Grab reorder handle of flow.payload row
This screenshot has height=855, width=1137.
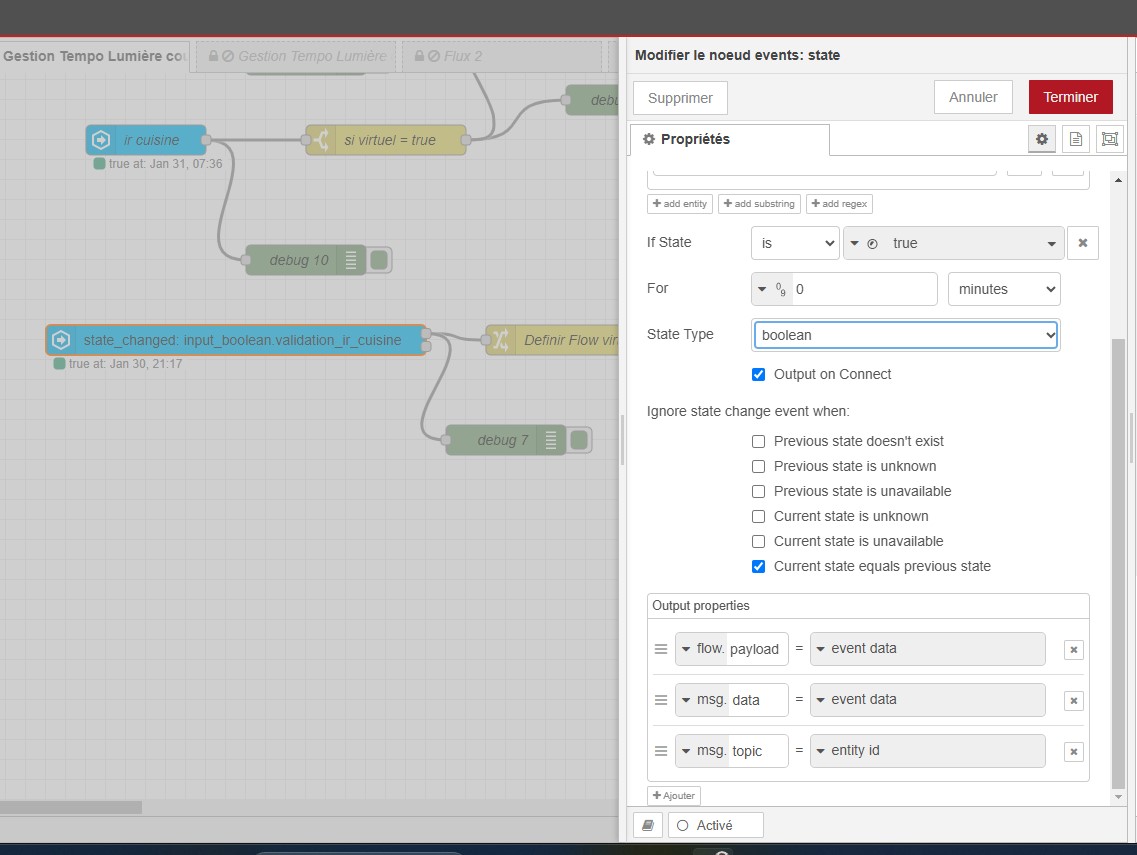click(661, 649)
